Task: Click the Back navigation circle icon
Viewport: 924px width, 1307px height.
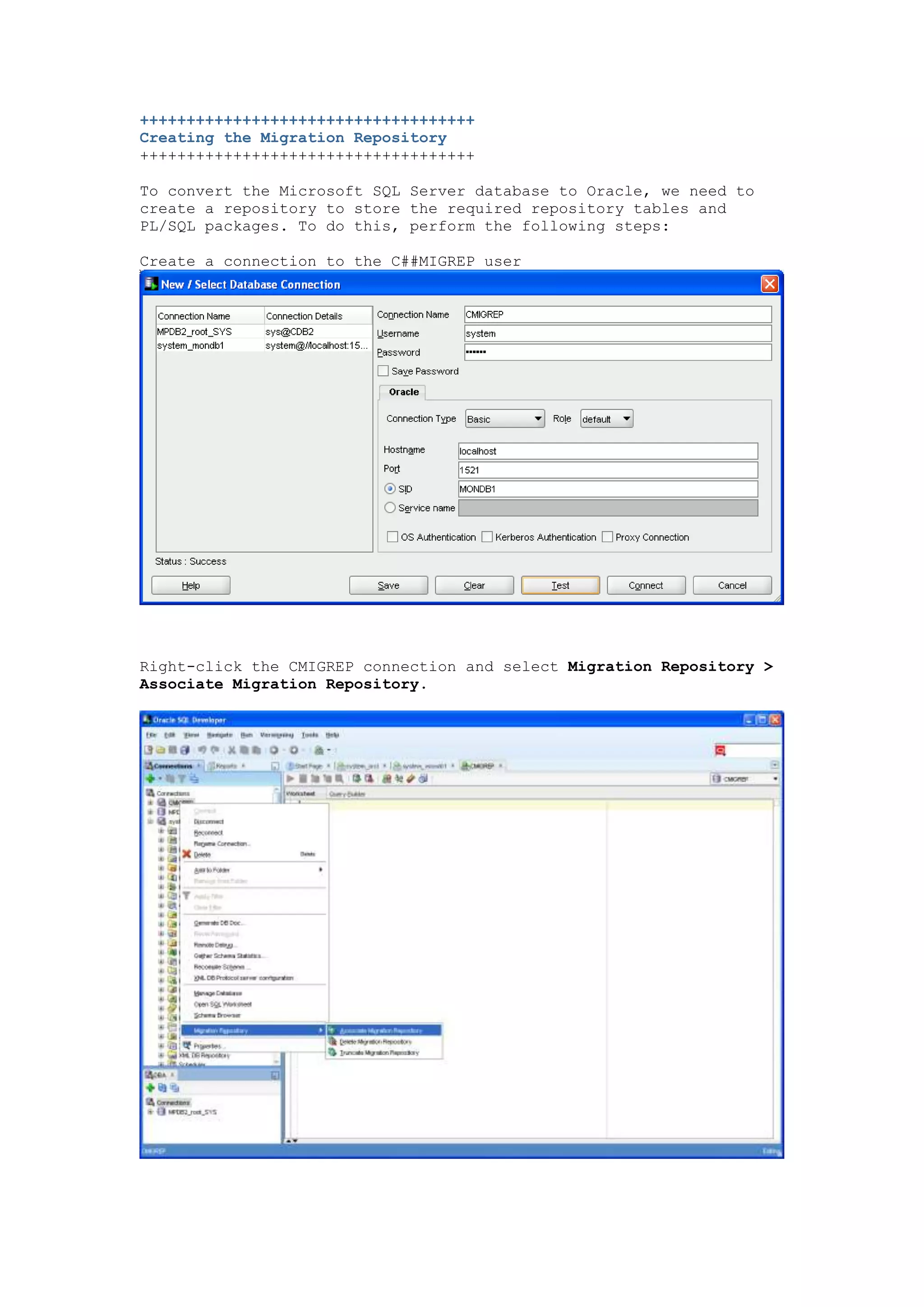Action: [274, 750]
